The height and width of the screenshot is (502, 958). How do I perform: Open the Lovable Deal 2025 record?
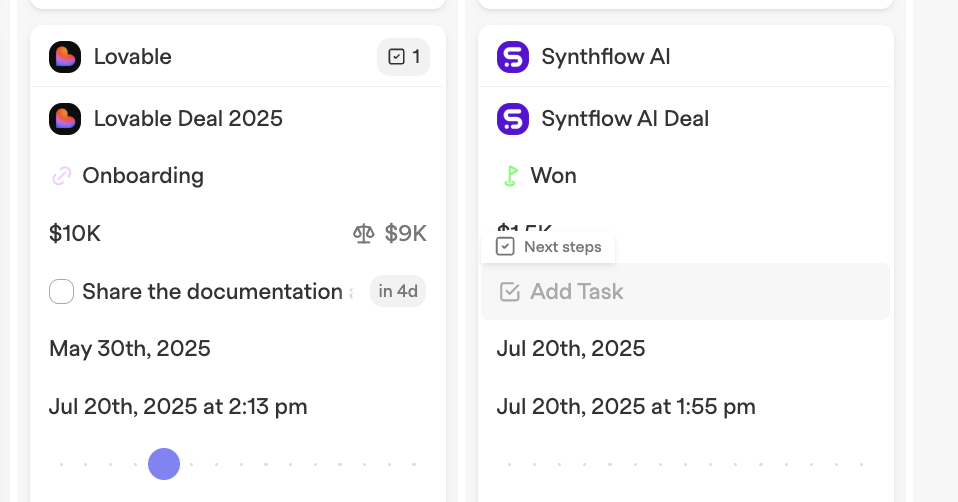click(x=188, y=118)
